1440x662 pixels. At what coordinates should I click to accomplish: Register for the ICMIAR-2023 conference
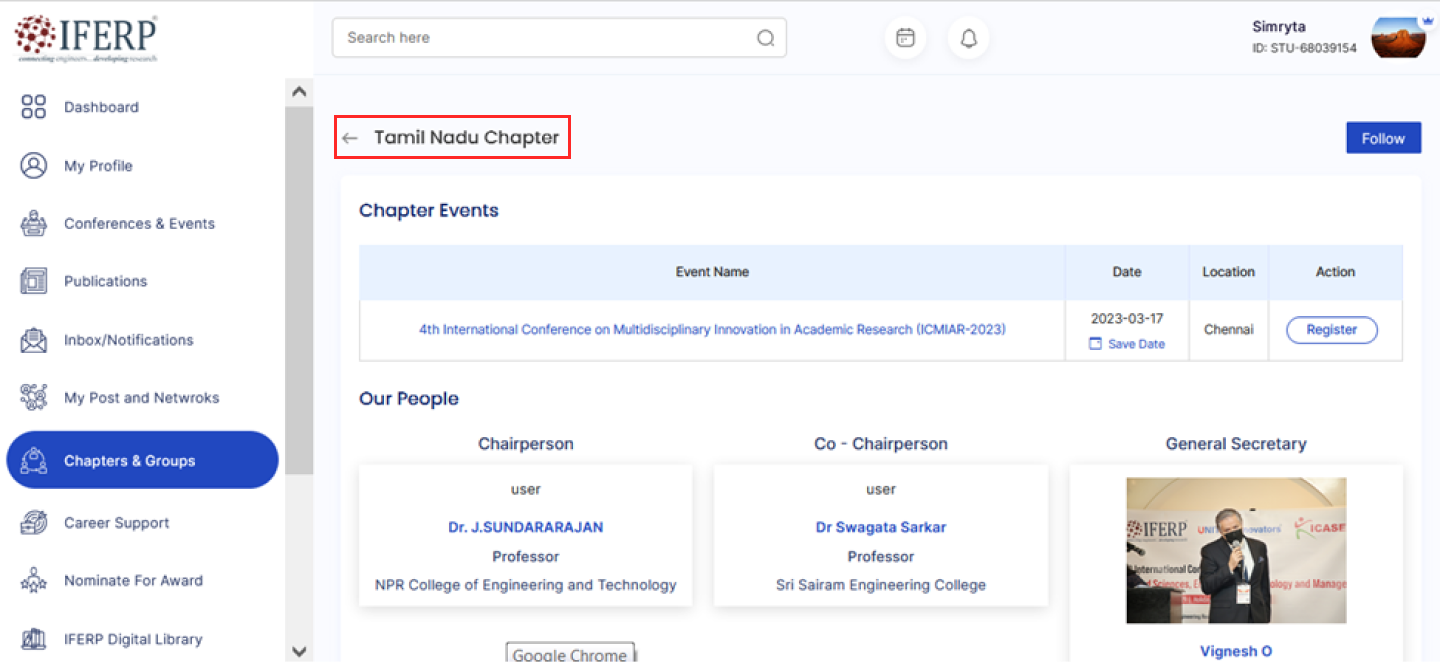(1331, 330)
